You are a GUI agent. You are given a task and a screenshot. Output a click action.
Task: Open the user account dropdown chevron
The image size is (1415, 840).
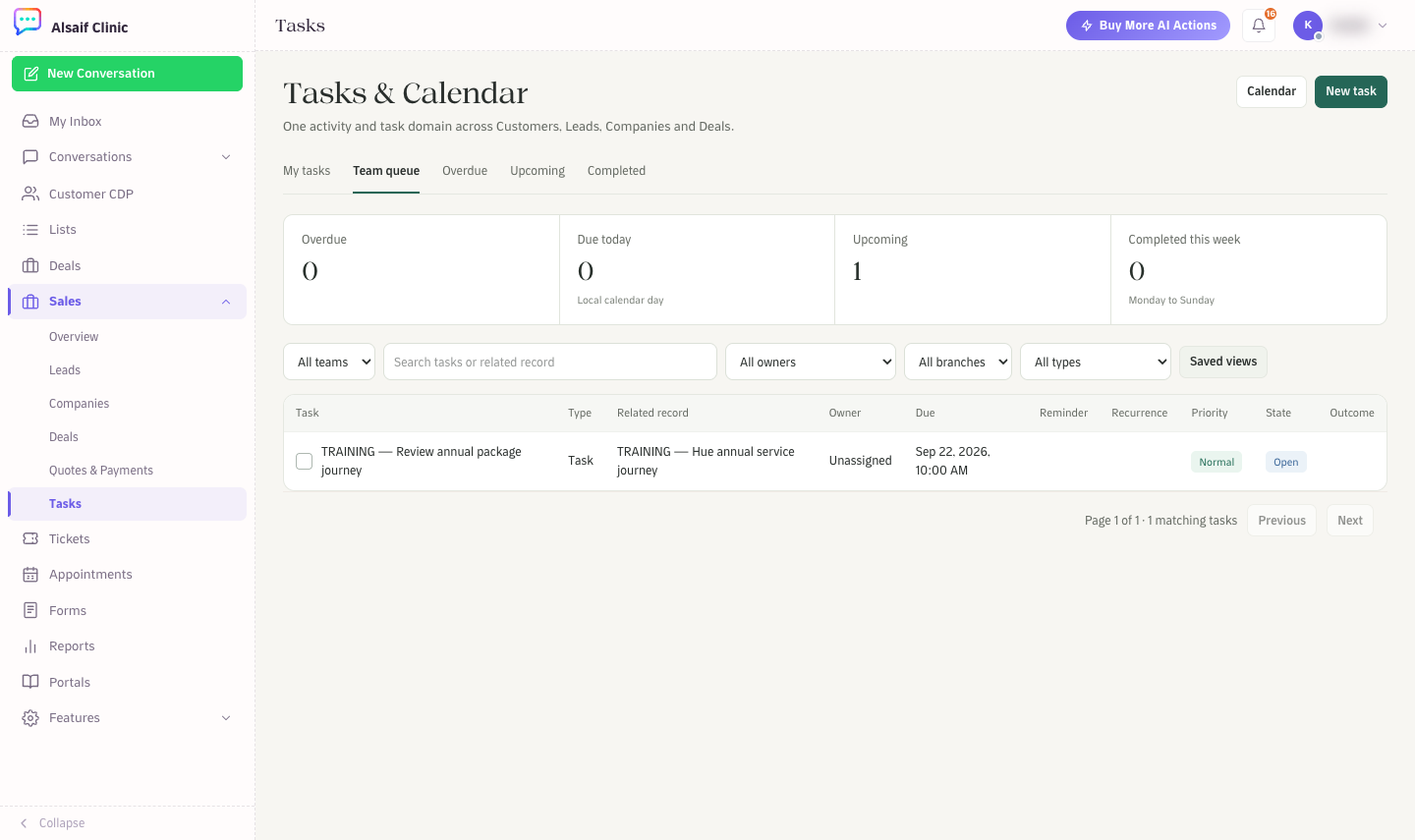point(1383,26)
